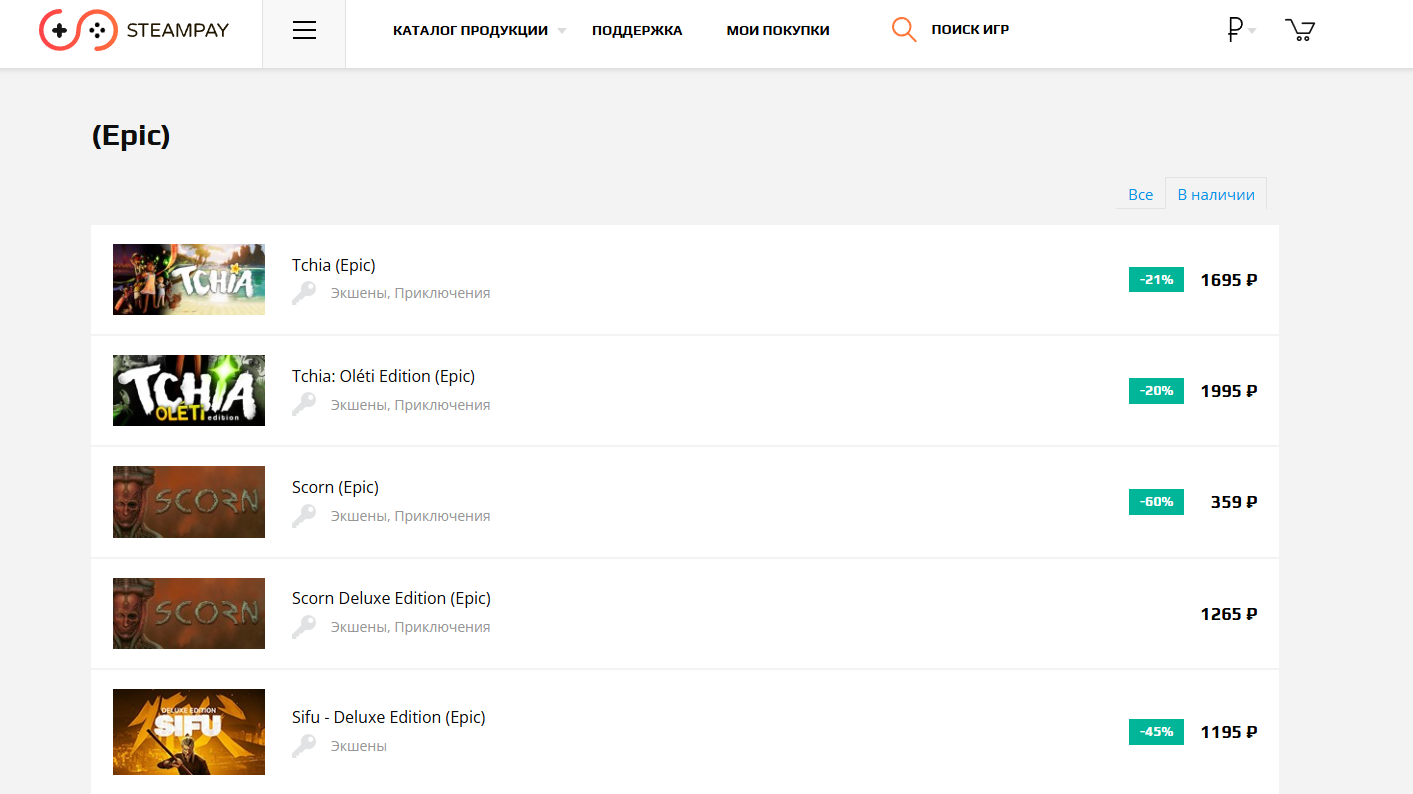Click the -20% discount badge
This screenshot has height=794, width=1413.
[x=1156, y=391]
